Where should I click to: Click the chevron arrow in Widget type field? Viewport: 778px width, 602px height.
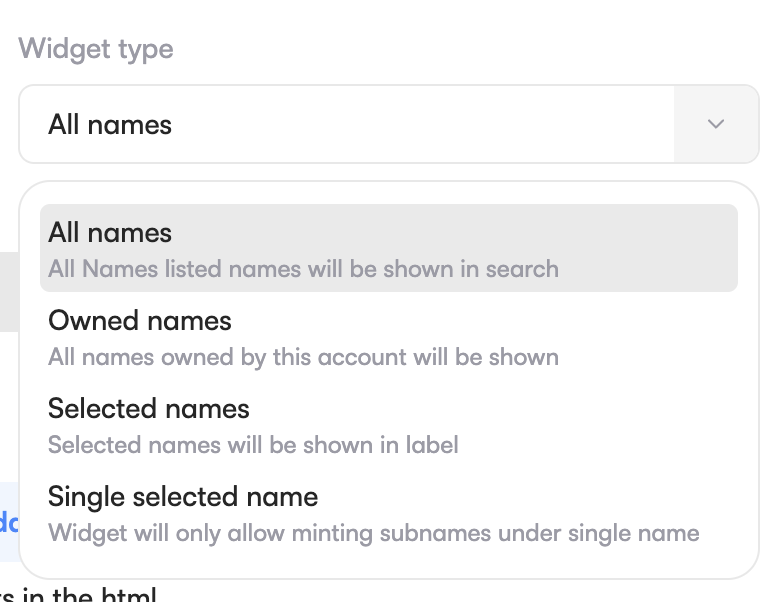coord(716,124)
